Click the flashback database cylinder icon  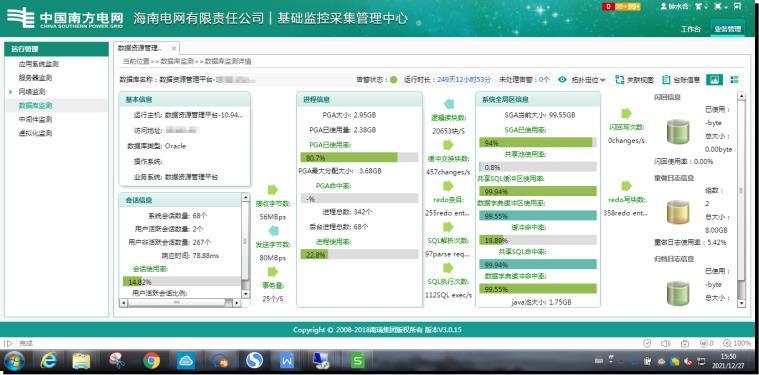click(678, 132)
